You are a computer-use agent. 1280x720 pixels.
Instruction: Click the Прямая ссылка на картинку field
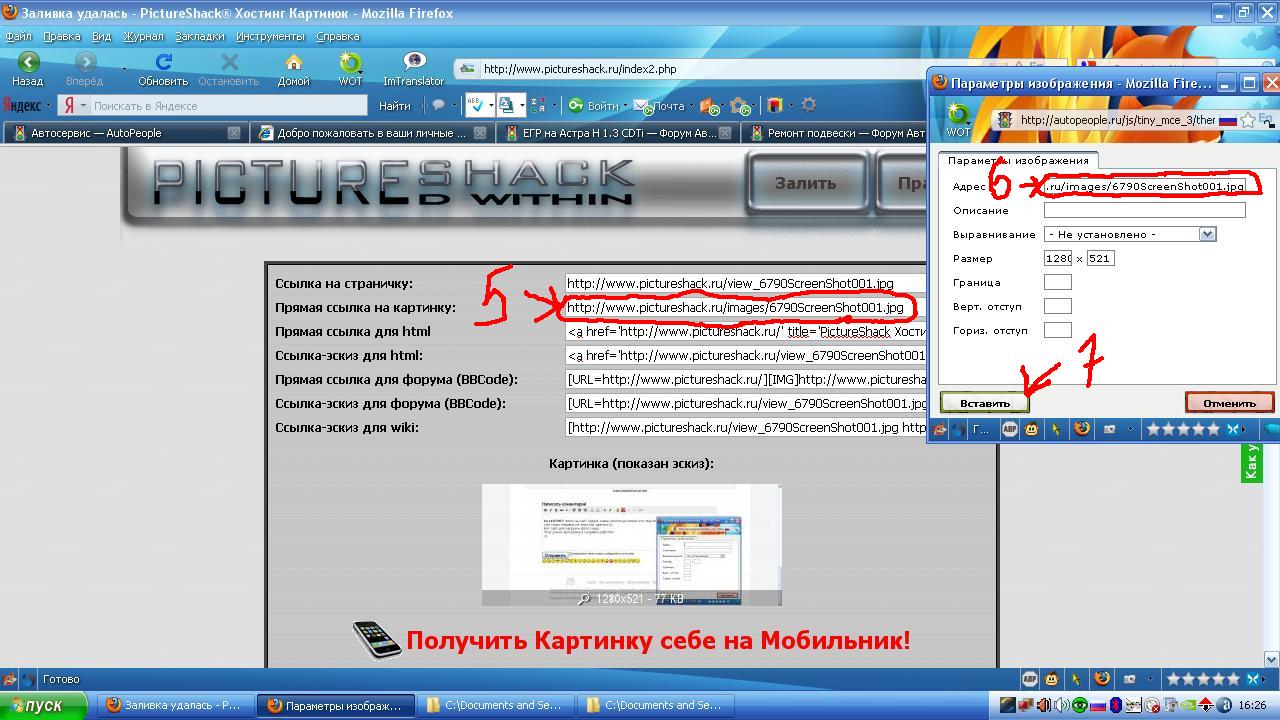tap(746, 307)
